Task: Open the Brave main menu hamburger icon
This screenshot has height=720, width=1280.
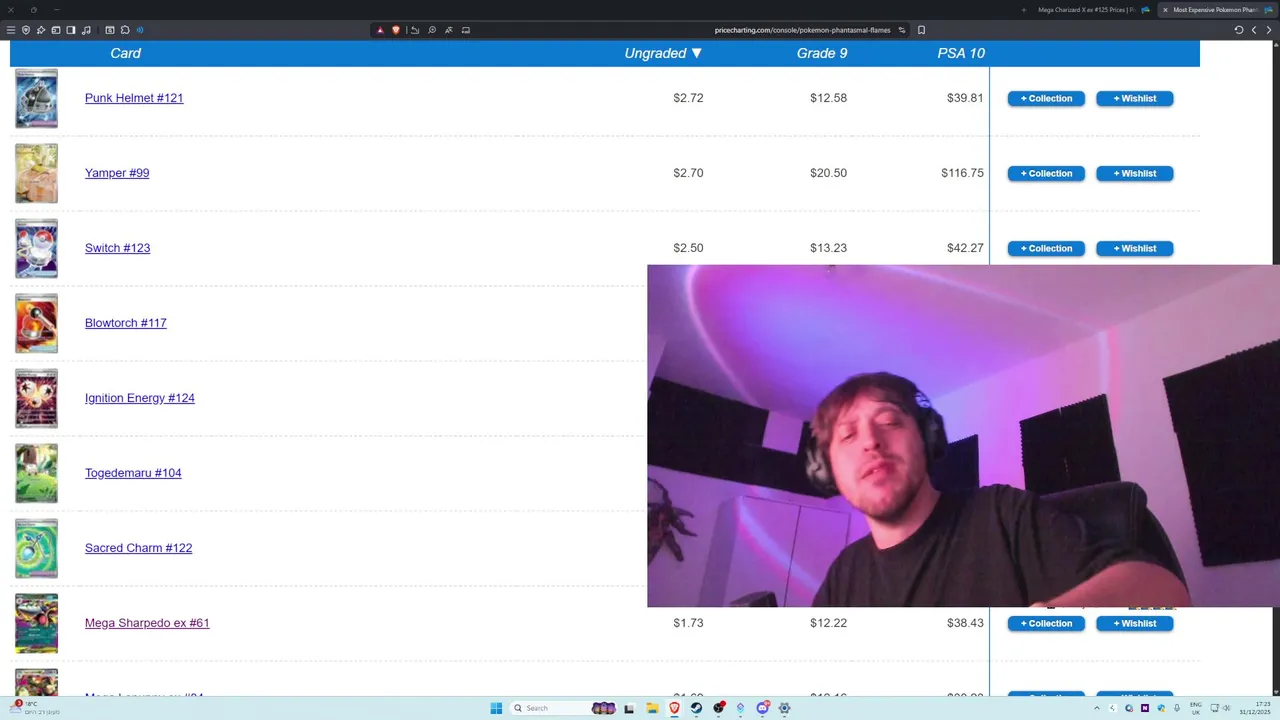Action: pos(11,30)
